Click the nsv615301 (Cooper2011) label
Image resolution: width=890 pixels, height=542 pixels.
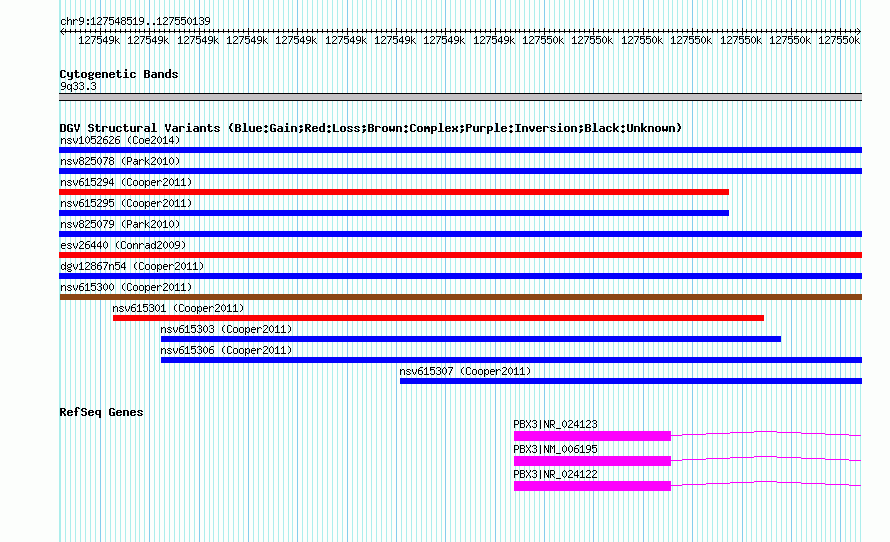point(178,308)
